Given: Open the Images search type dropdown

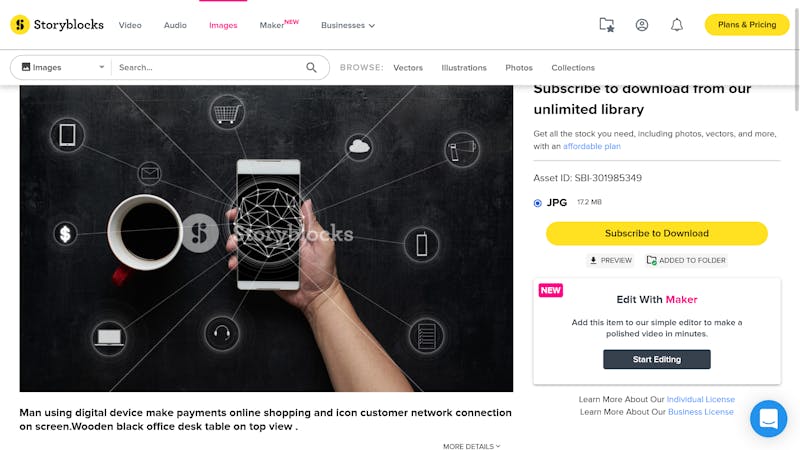Looking at the screenshot, I should click(61, 67).
